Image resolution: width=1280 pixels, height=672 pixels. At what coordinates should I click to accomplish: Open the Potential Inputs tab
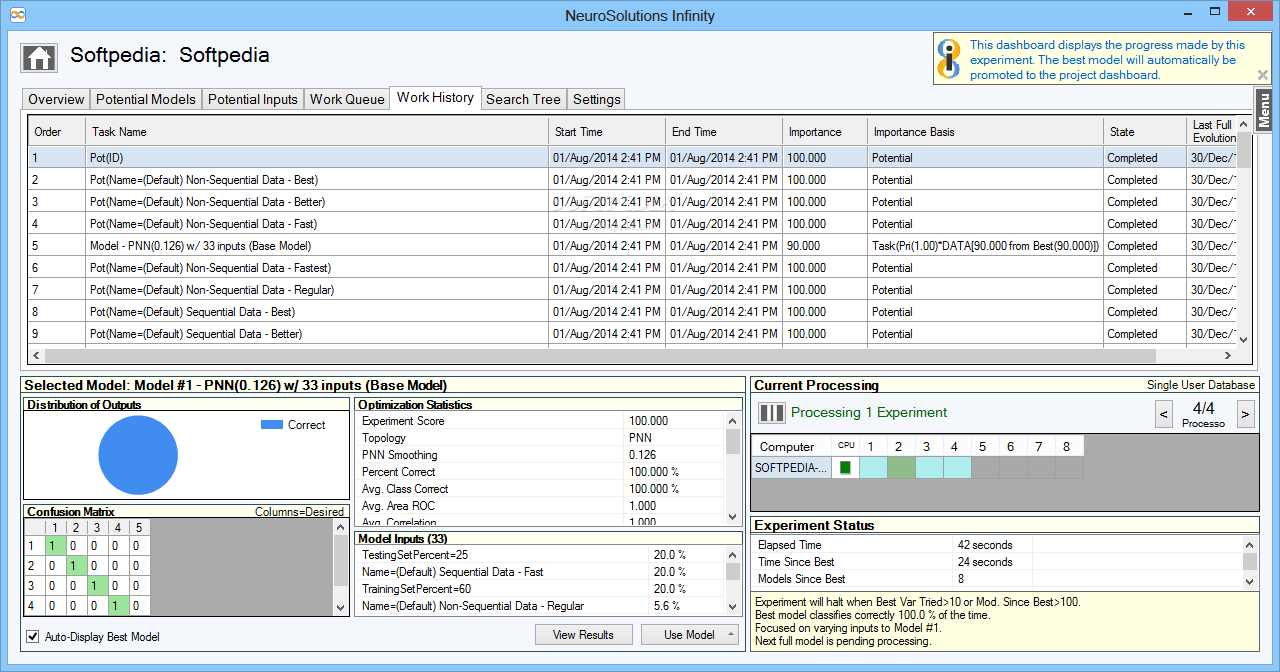[x=253, y=99]
